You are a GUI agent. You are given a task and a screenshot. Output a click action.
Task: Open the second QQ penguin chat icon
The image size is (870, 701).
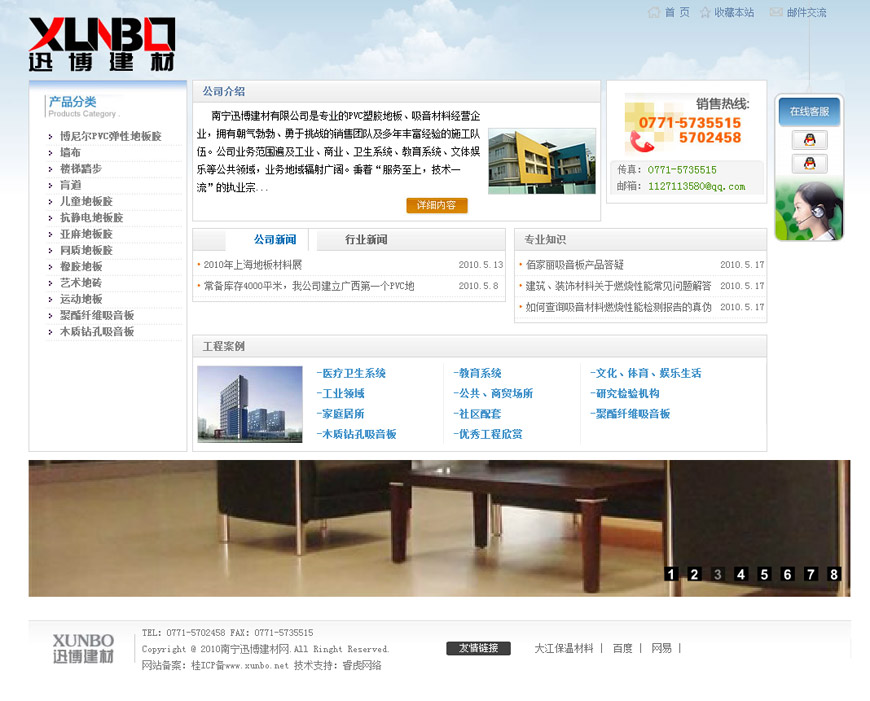(809, 164)
